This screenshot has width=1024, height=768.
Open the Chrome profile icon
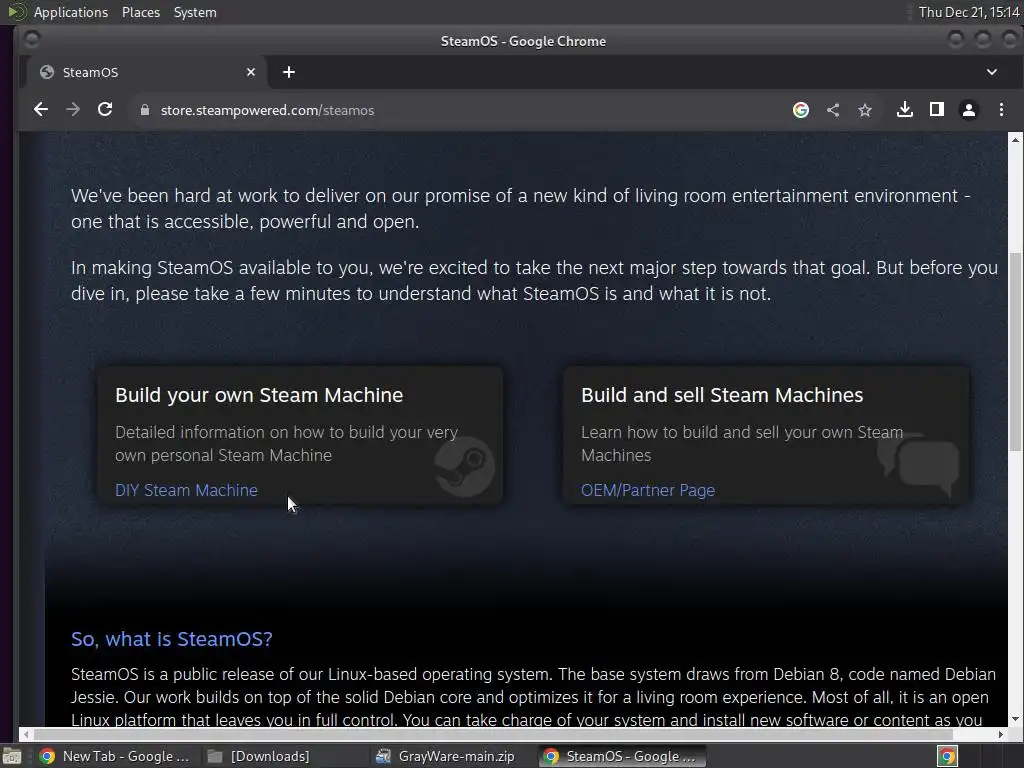pyautogui.click(x=968, y=110)
